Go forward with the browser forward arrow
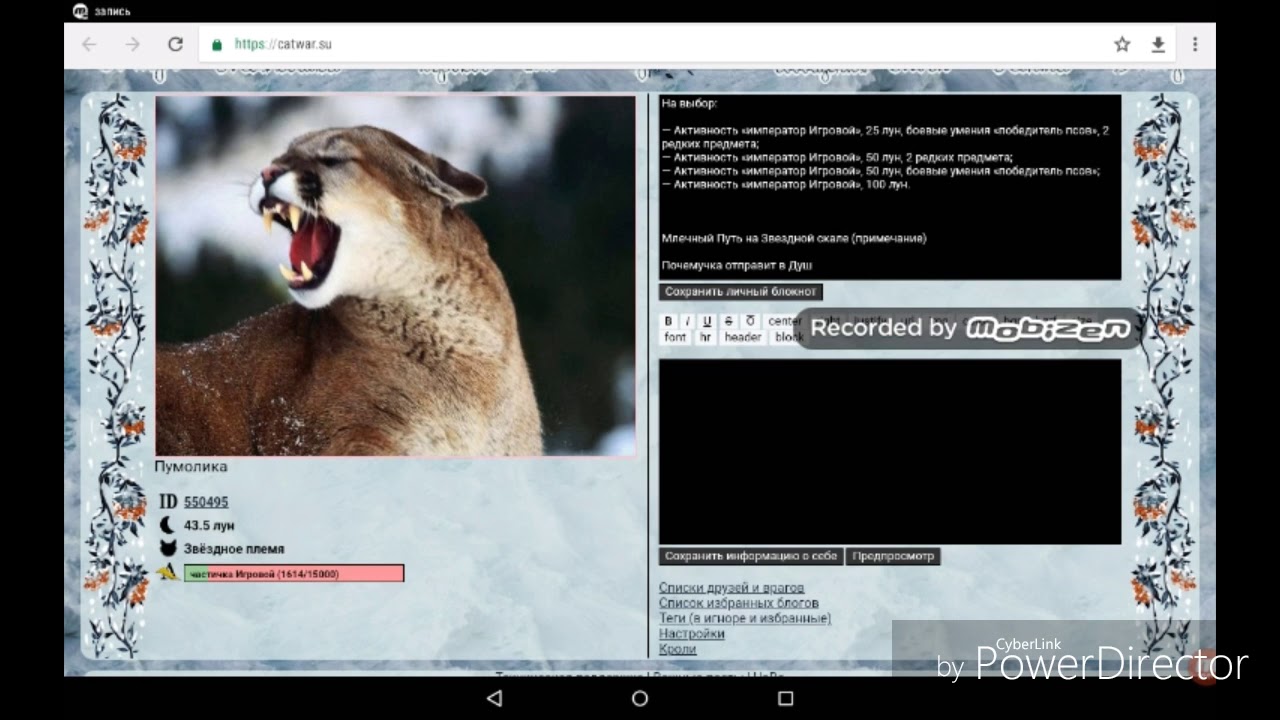This screenshot has width=1280, height=720. [132, 44]
